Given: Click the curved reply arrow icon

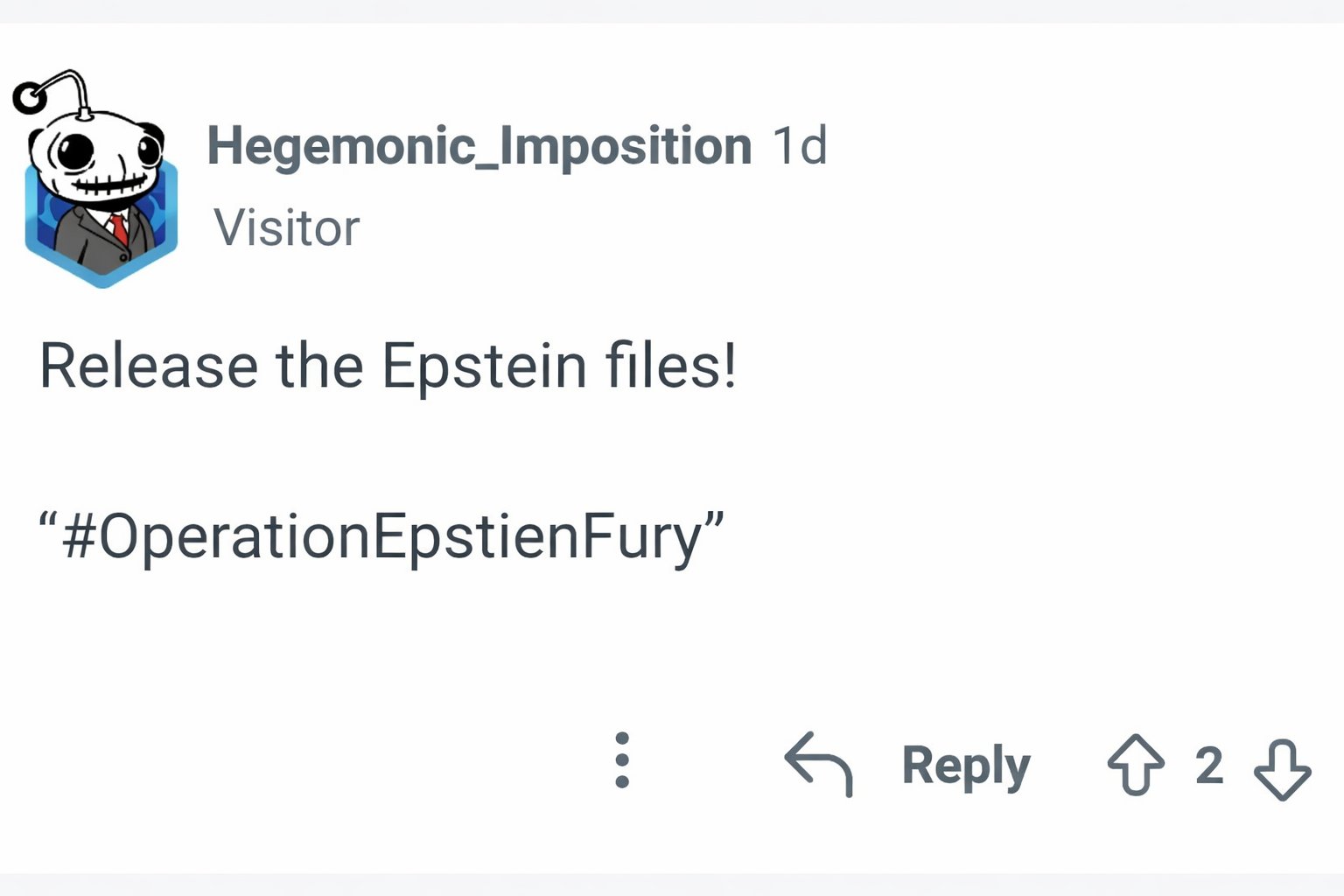Looking at the screenshot, I should (818, 764).
